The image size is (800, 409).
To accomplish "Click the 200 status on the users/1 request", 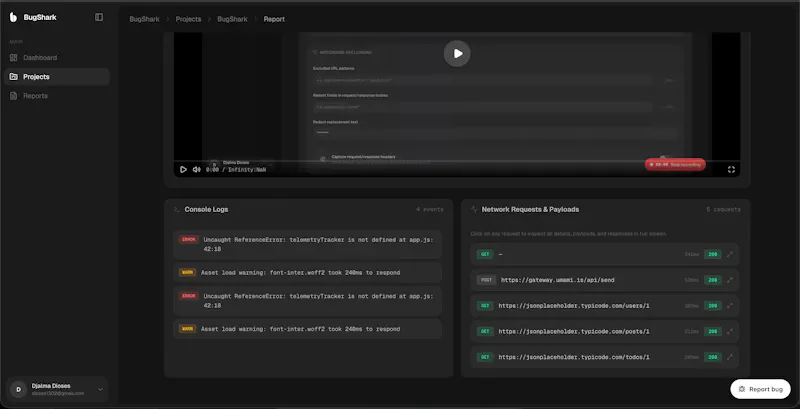I will tap(713, 305).
